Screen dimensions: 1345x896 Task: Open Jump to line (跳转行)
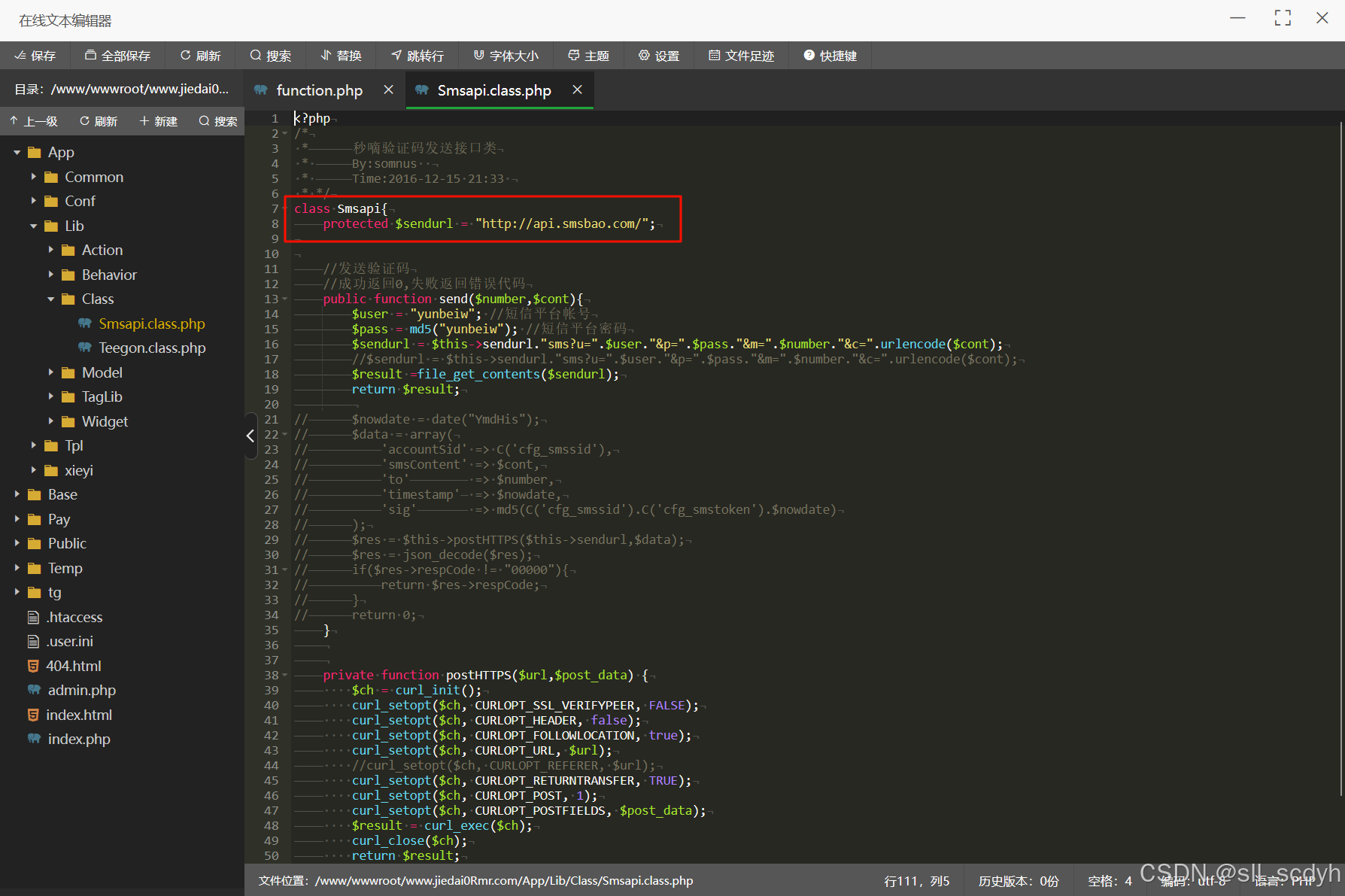(417, 56)
